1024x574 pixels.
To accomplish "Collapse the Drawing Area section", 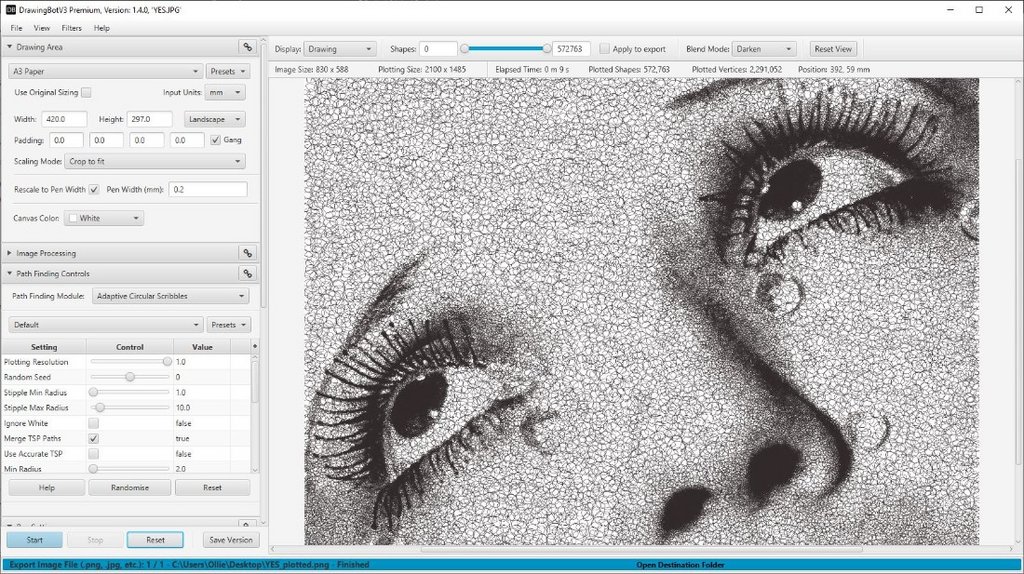I will pos(10,47).
